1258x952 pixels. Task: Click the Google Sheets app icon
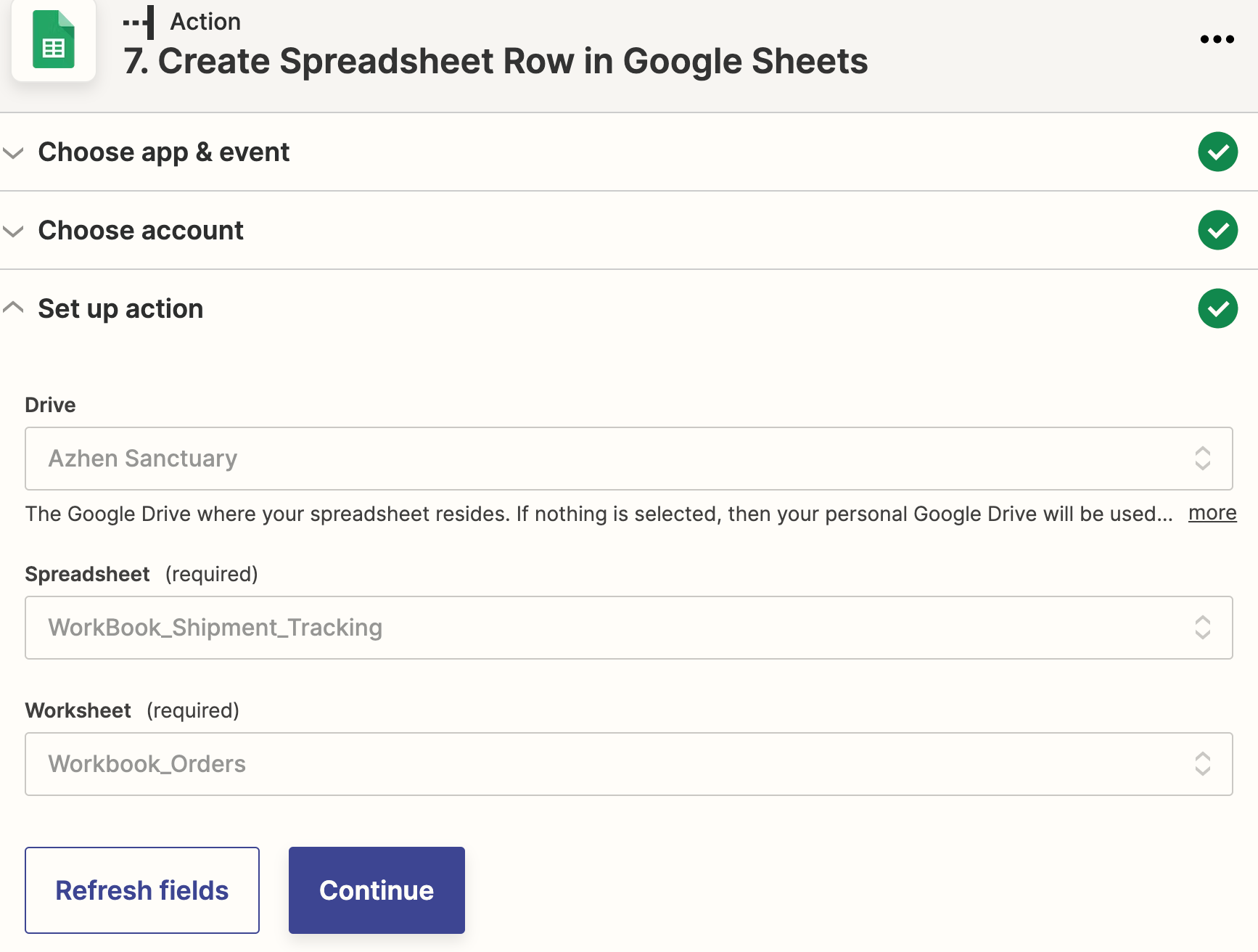point(54,40)
